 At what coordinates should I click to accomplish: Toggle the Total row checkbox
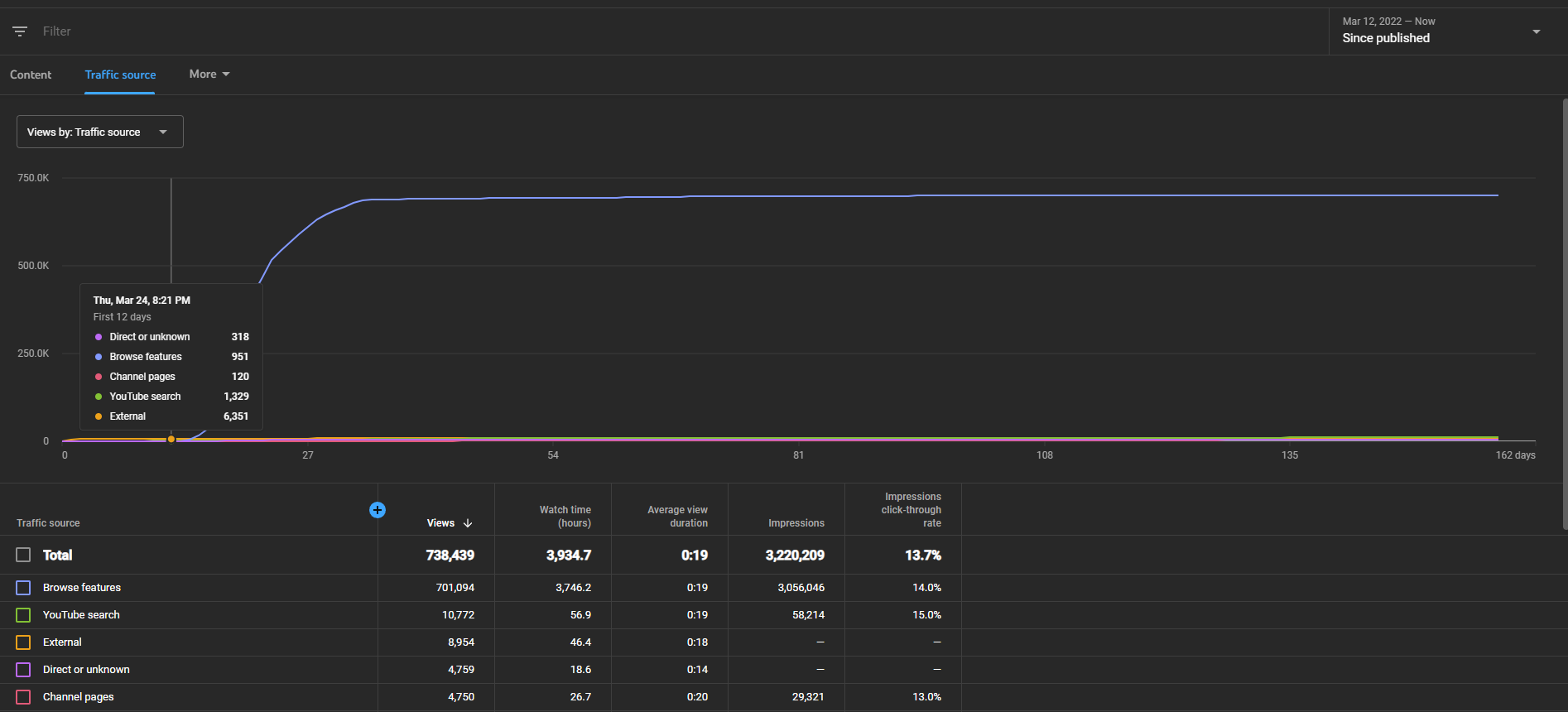[x=23, y=555]
